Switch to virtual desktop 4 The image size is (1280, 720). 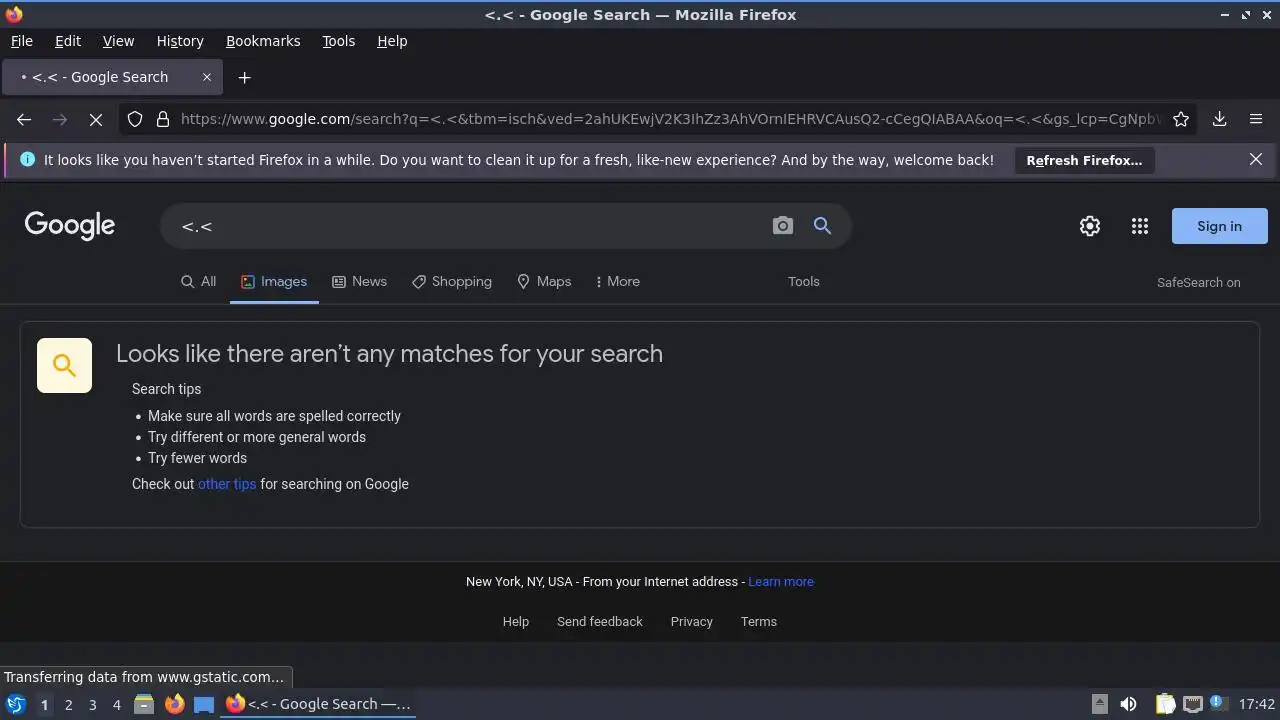[x=116, y=704]
